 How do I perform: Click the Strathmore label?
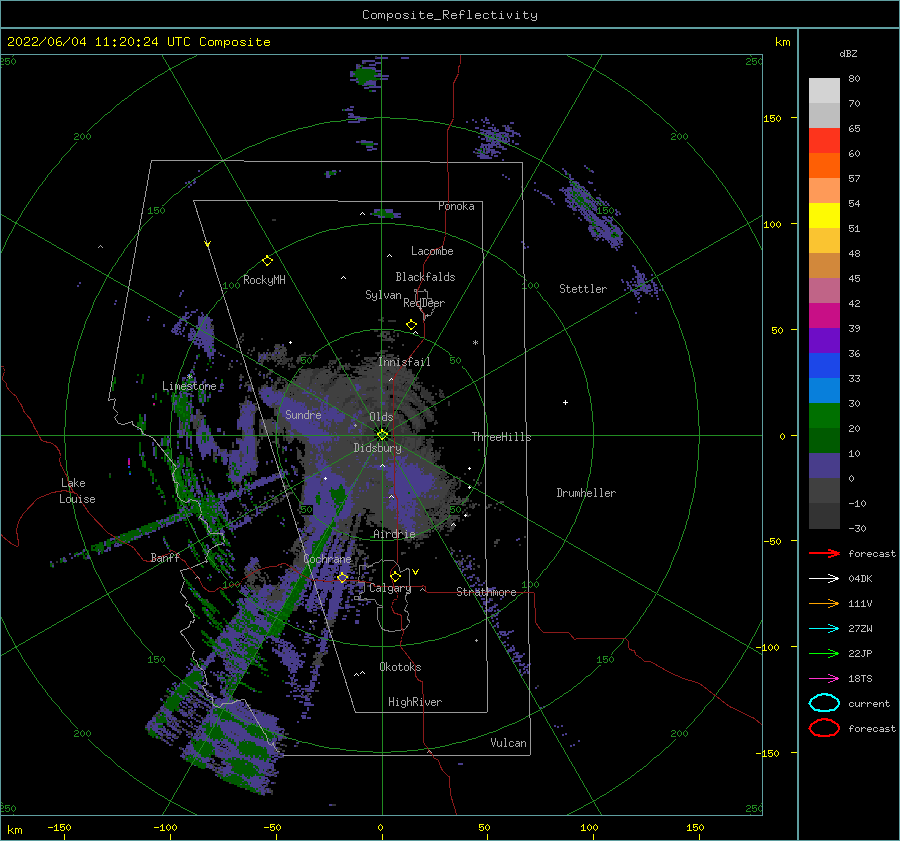(x=486, y=592)
